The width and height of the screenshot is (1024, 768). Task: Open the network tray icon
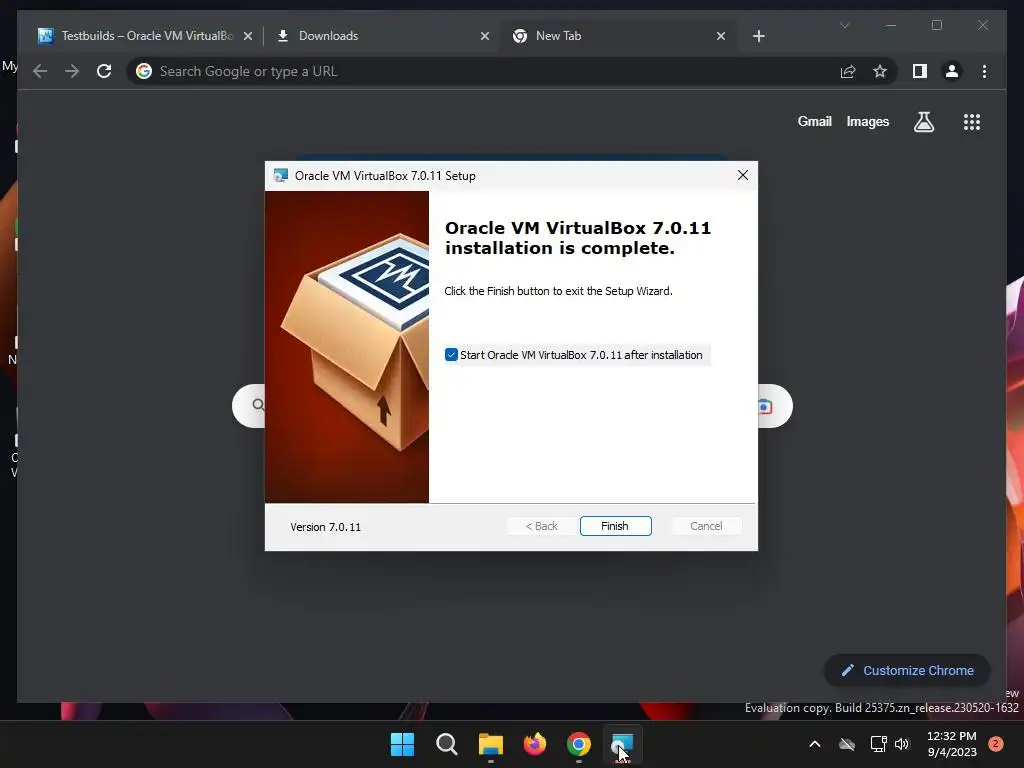click(x=878, y=744)
